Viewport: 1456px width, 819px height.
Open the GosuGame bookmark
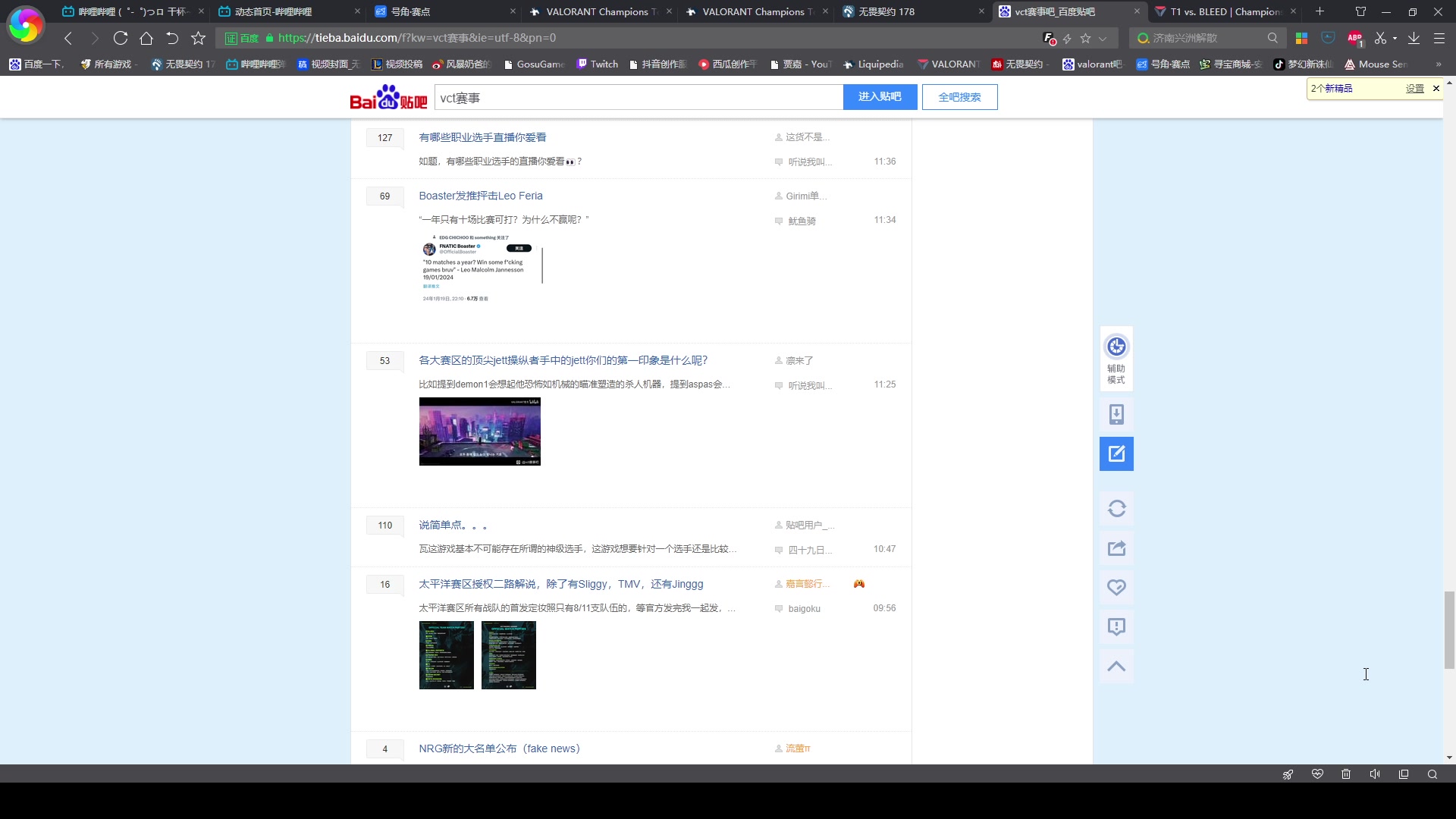(534, 64)
